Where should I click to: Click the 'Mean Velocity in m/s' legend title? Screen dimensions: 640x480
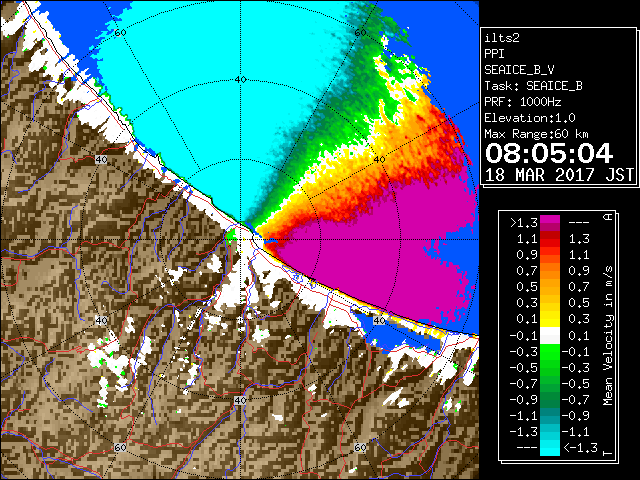[x=608, y=336]
